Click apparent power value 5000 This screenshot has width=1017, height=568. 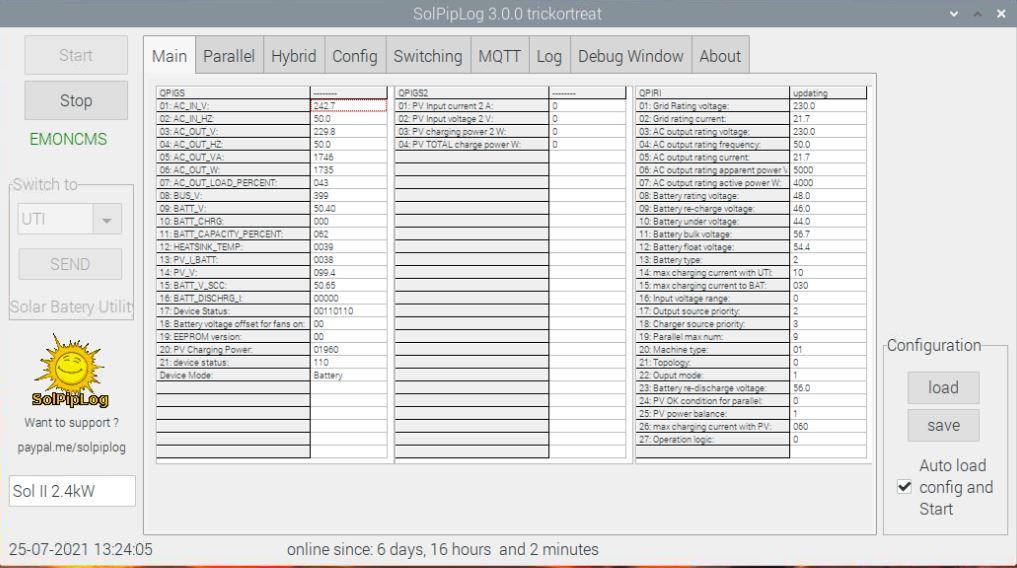tap(828, 170)
